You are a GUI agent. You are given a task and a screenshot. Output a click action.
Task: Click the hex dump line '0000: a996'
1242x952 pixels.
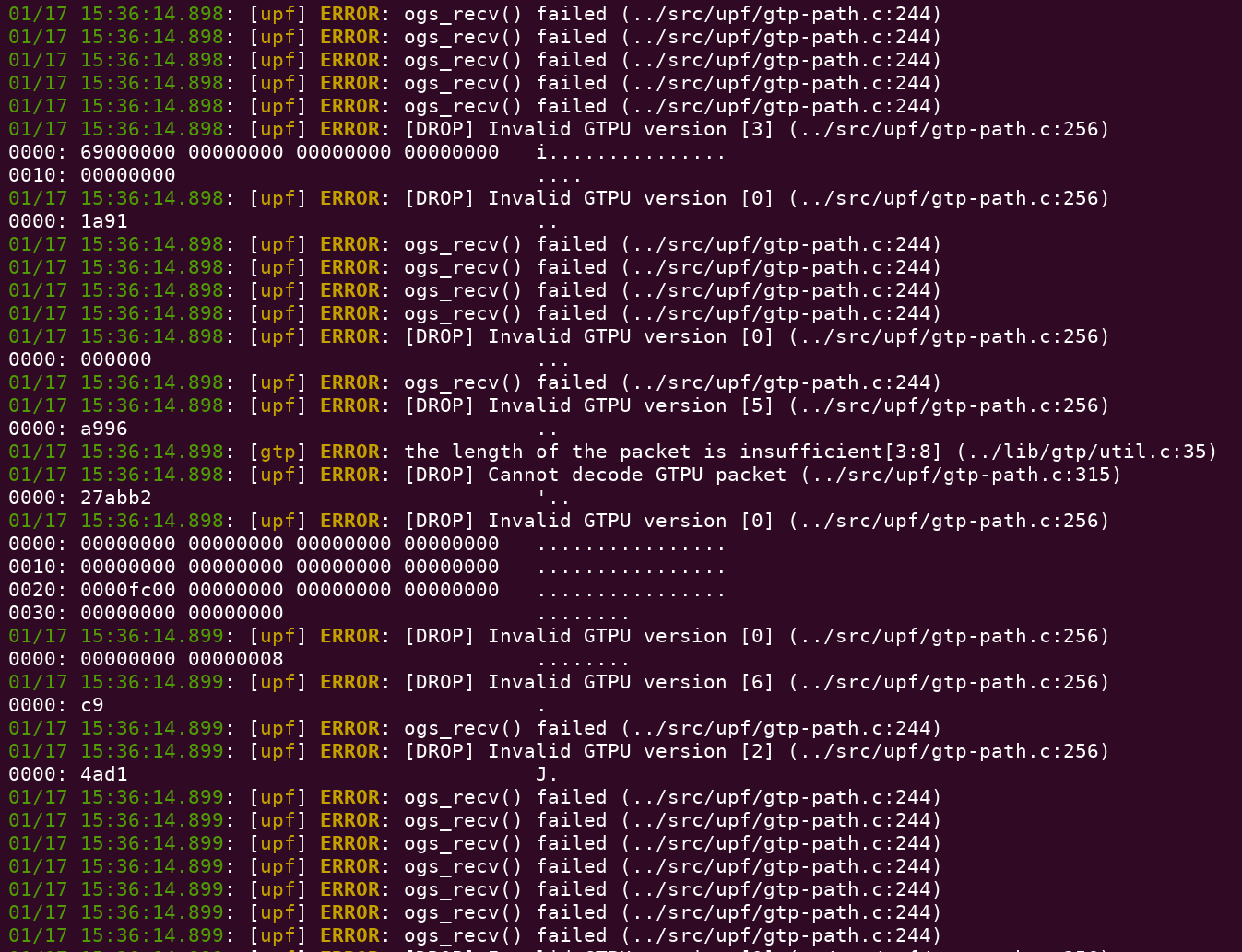(x=284, y=429)
